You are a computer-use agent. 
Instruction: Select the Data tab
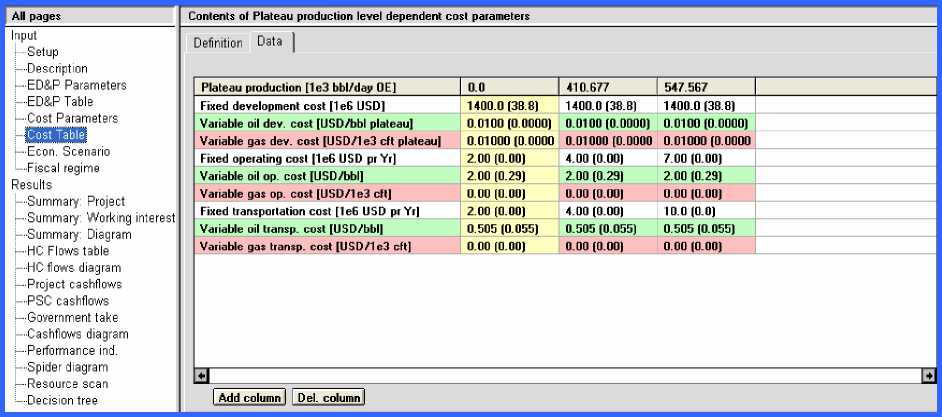269,42
